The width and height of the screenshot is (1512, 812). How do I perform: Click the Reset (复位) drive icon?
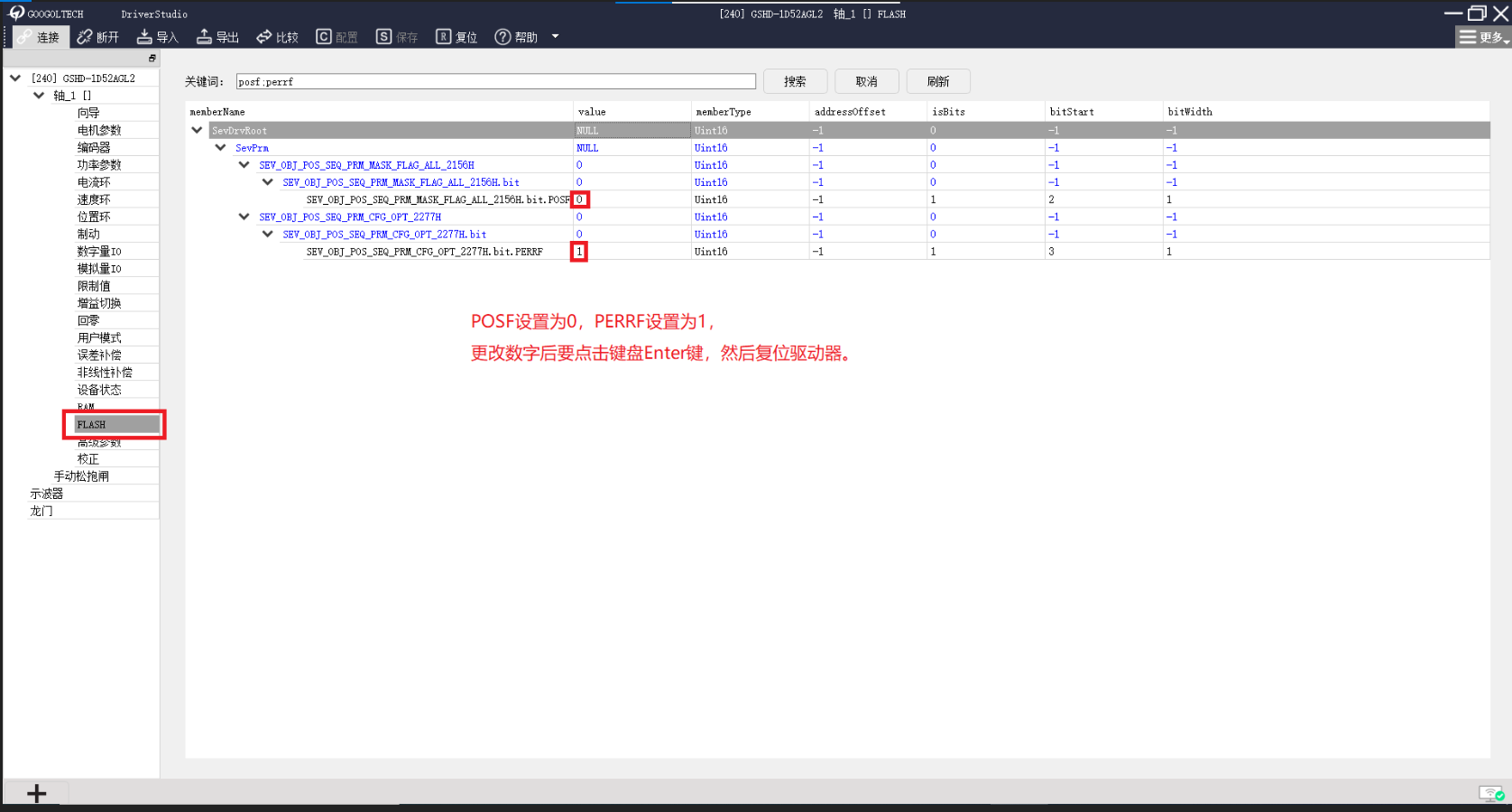(x=443, y=37)
